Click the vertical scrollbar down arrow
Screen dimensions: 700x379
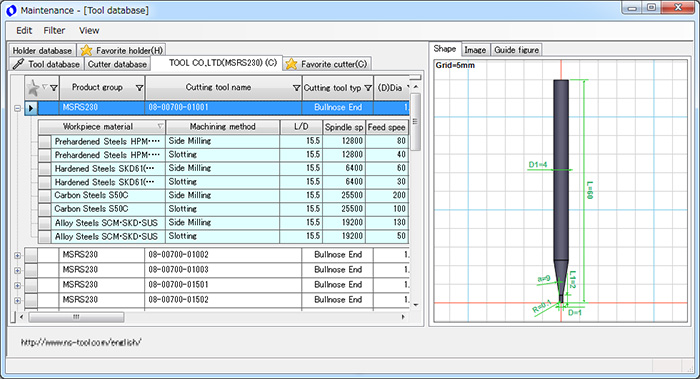click(416, 304)
